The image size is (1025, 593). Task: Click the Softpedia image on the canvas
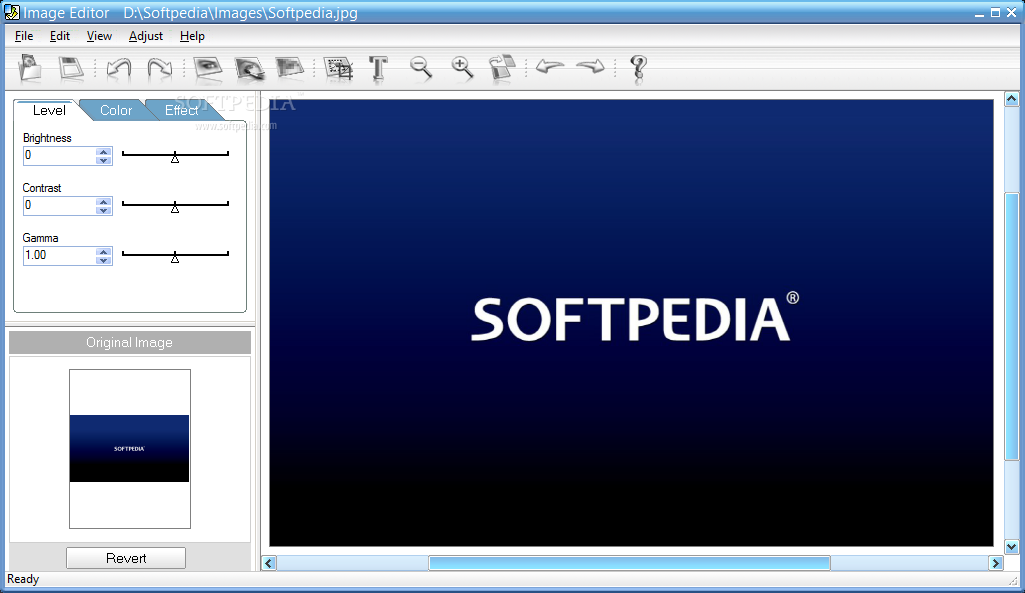[631, 323]
